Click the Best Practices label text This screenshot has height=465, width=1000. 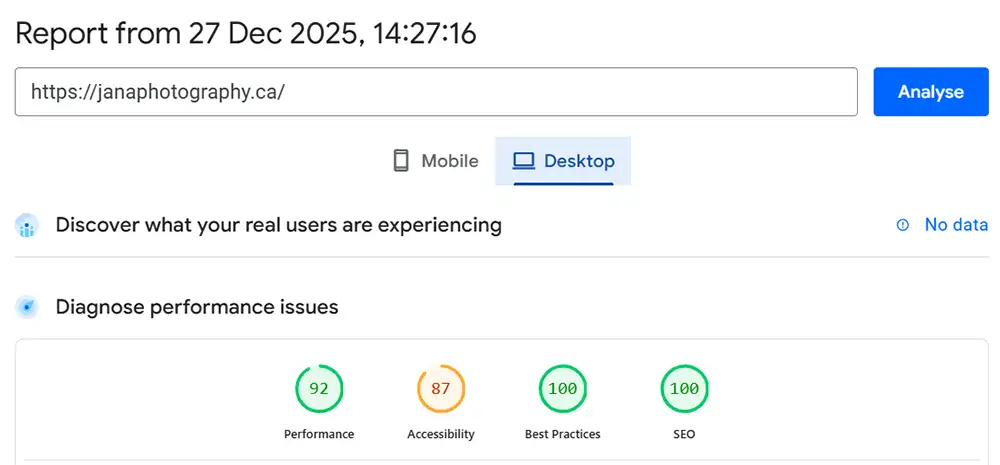coord(563,434)
